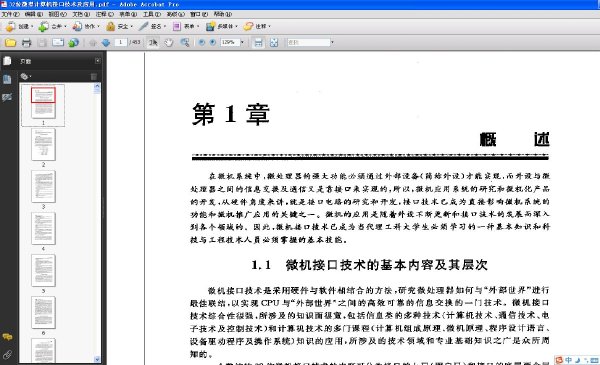Click the section heading 1.1 微机接口技术的基本内容及其层次
The width and height of the screenshot is (600, 365).
pos(369,265)
